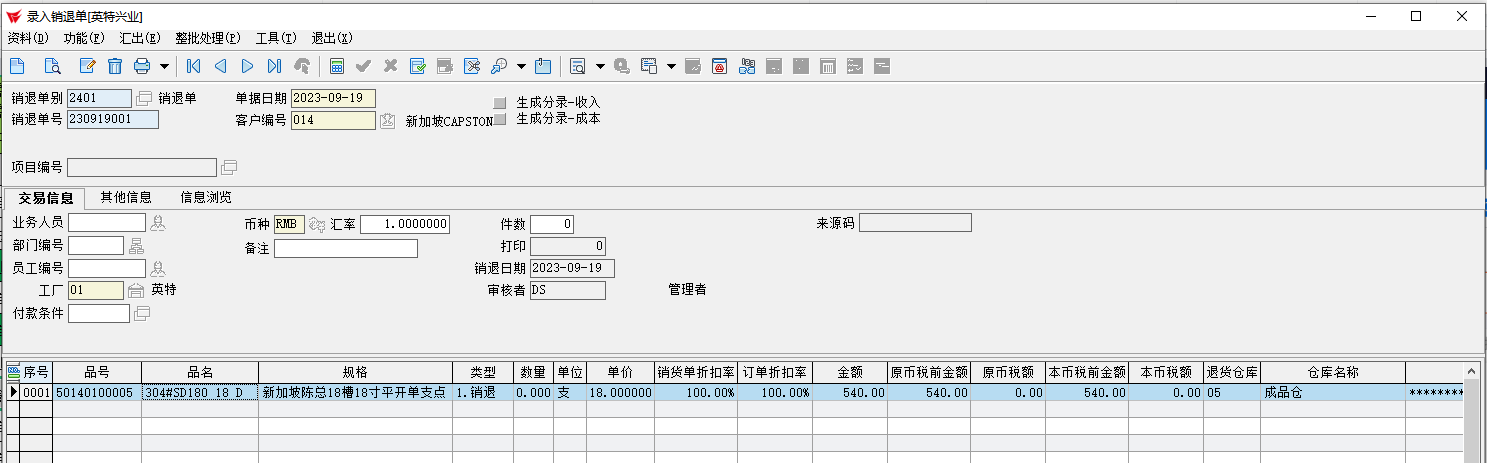Jump to the last record
The width and height of the screenshot is (1487, 463).
274,66
